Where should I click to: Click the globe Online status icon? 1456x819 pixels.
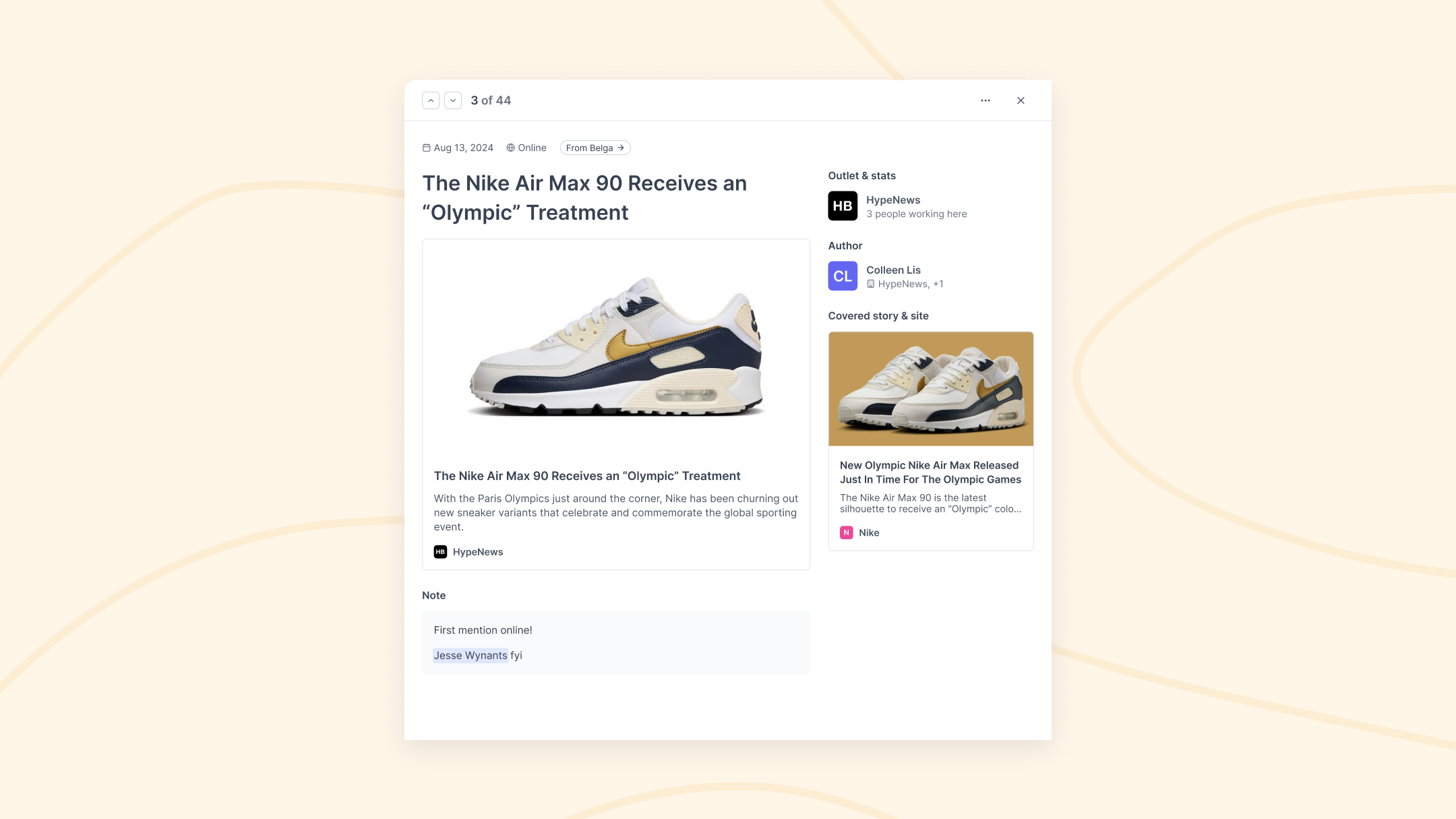[510, 147]
